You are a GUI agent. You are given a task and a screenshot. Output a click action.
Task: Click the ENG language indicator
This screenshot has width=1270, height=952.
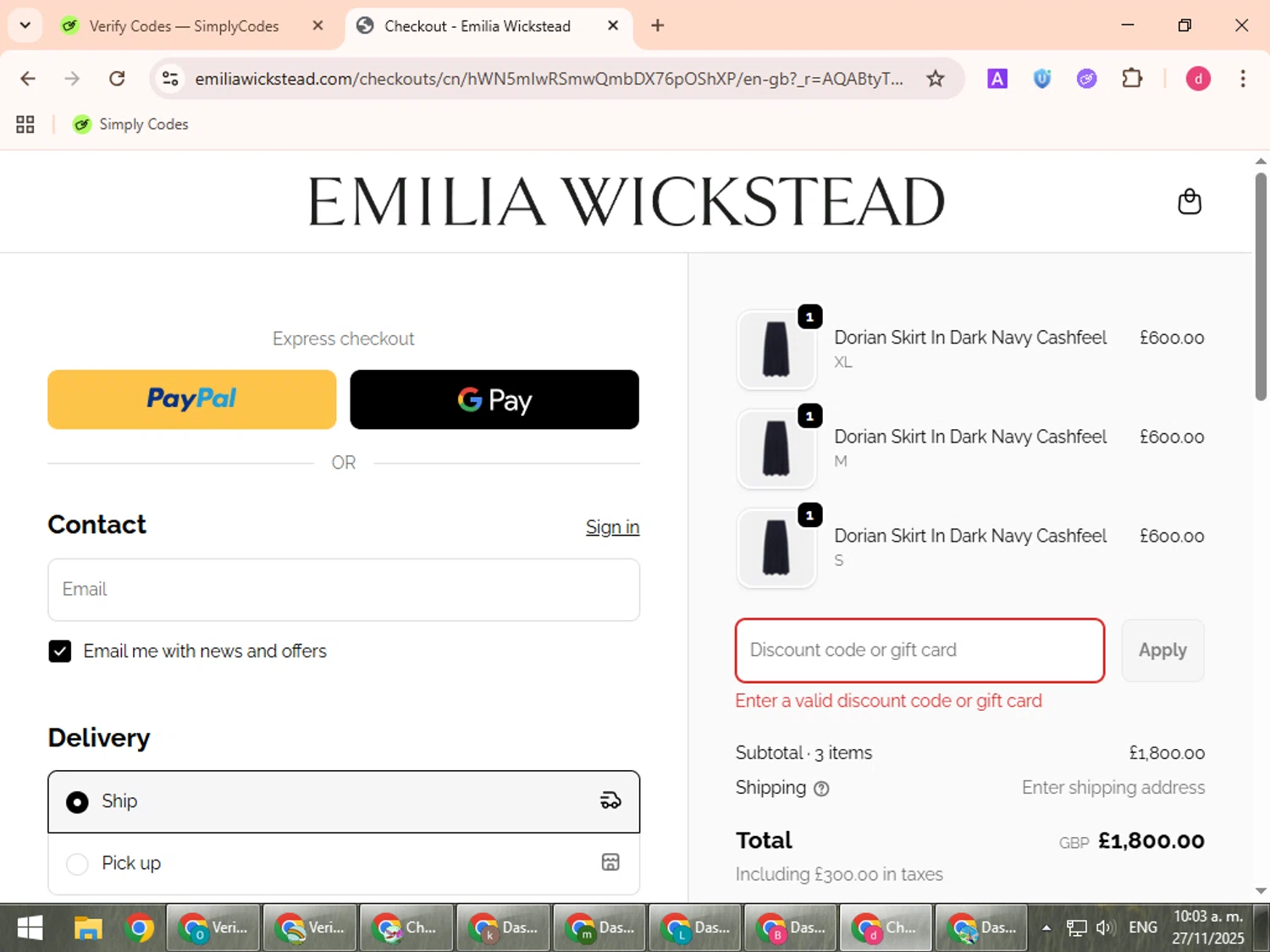click(1143, 927)
